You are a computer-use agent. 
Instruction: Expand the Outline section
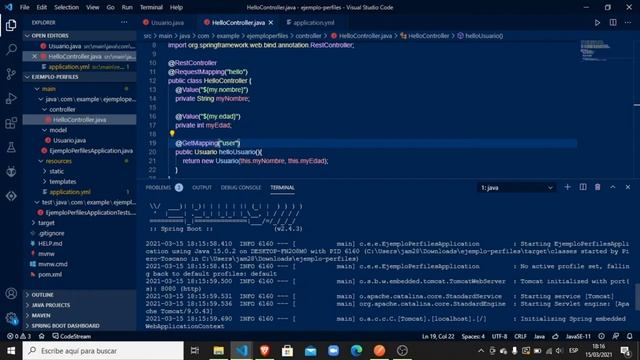point(80,295)
